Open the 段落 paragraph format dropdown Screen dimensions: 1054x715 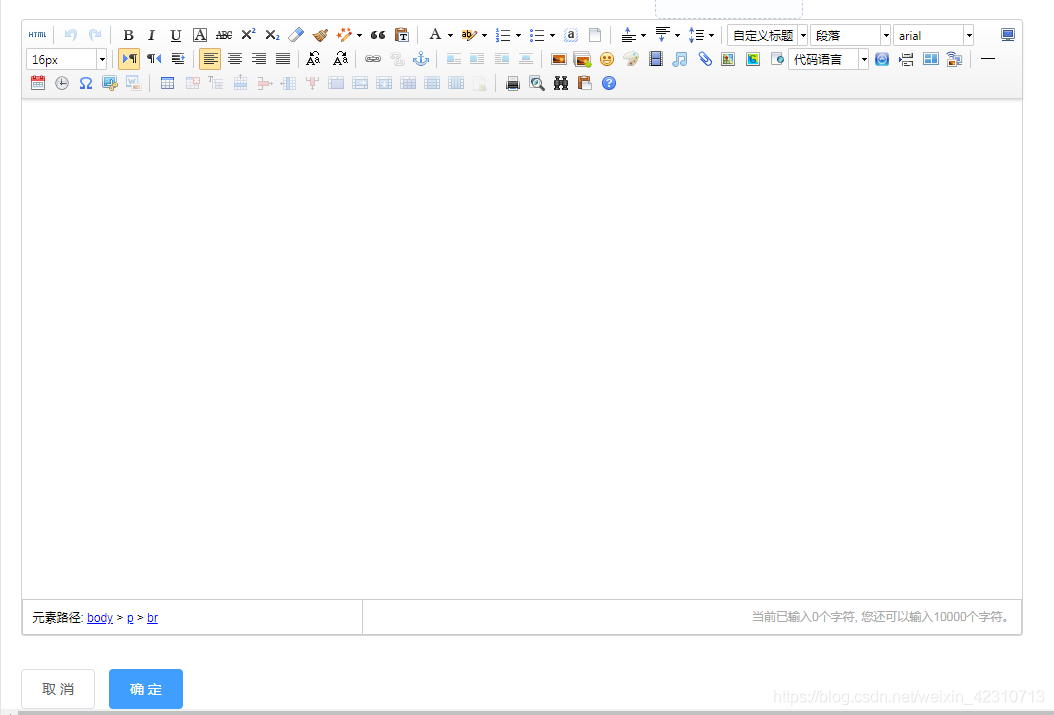pyautogui.click(x=850, y=35)
